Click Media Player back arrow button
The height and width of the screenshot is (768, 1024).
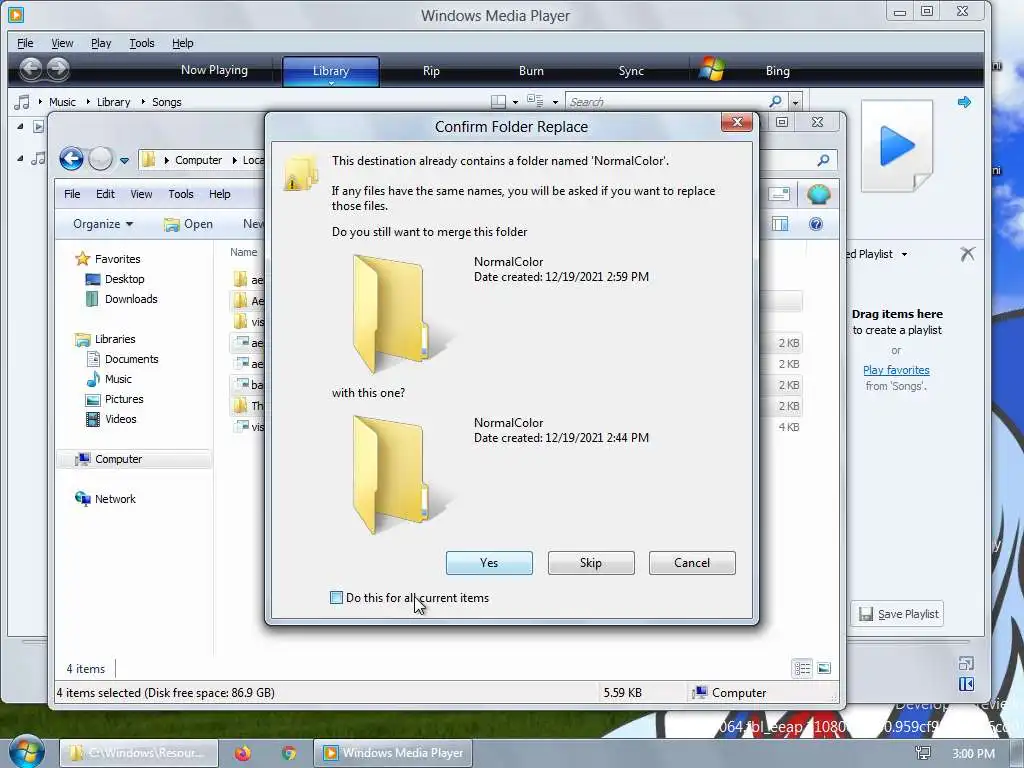(30, 69)
